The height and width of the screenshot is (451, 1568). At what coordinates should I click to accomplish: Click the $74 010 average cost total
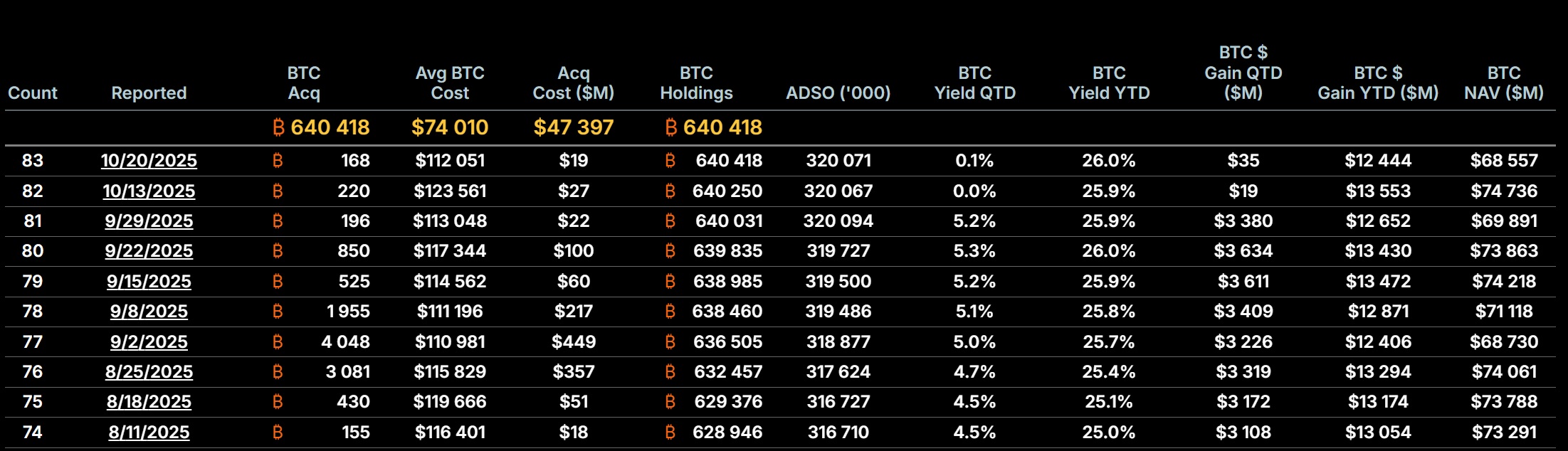[x=450, y=127]
